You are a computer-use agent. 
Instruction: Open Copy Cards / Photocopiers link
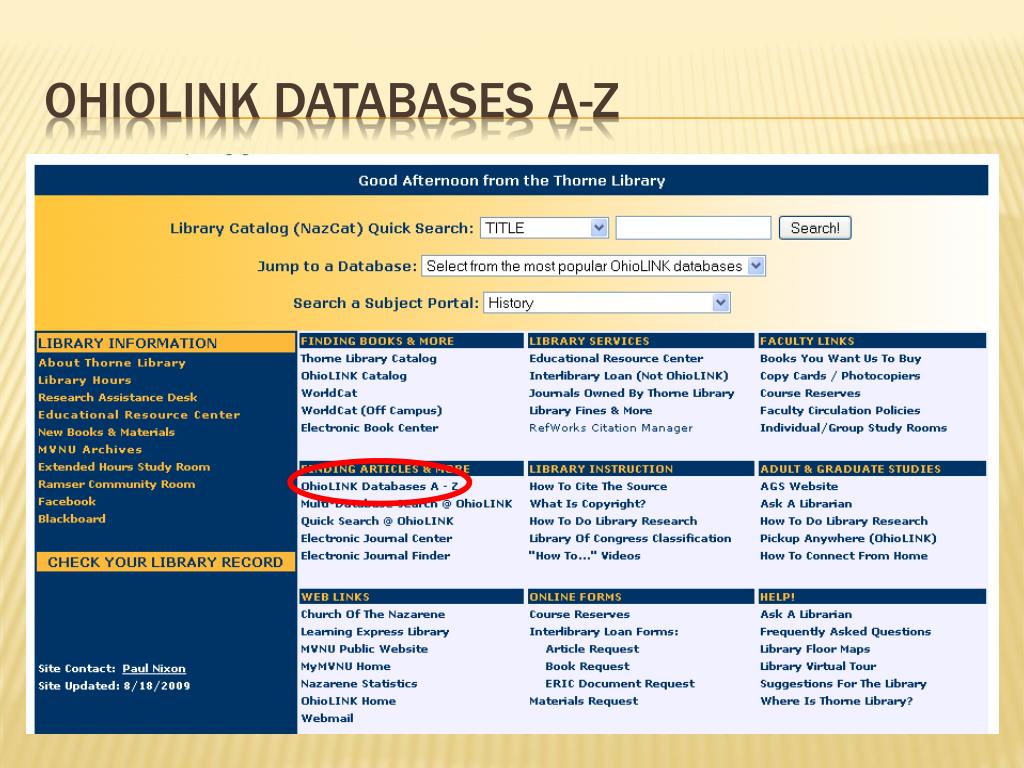840,376
